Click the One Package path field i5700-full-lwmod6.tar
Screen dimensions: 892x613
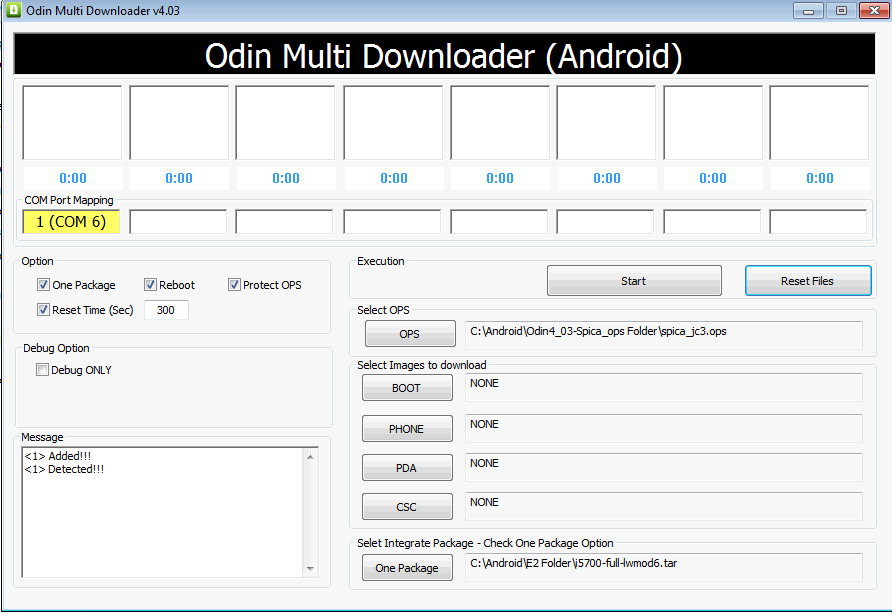664,568
